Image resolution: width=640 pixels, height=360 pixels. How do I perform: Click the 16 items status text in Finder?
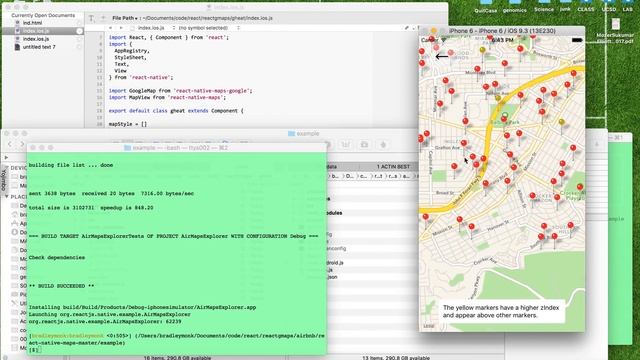(177, 358)
